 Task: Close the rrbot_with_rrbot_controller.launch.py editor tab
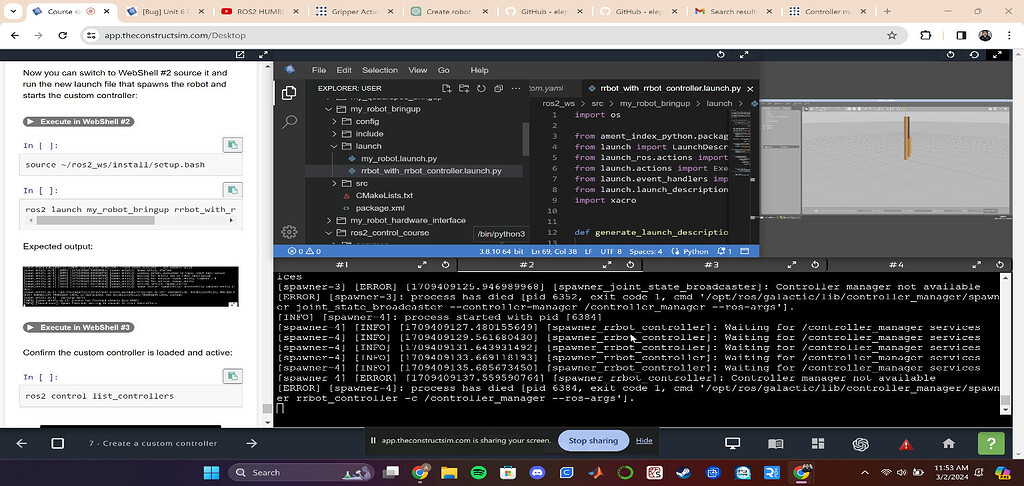click(750, 88)
